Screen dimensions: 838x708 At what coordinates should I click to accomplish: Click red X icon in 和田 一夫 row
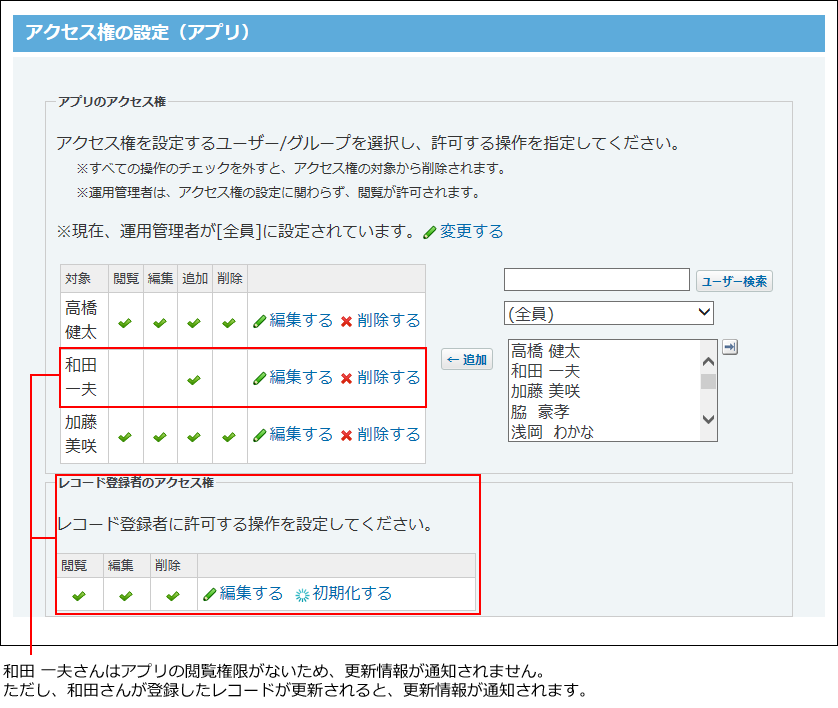[346, 379]
